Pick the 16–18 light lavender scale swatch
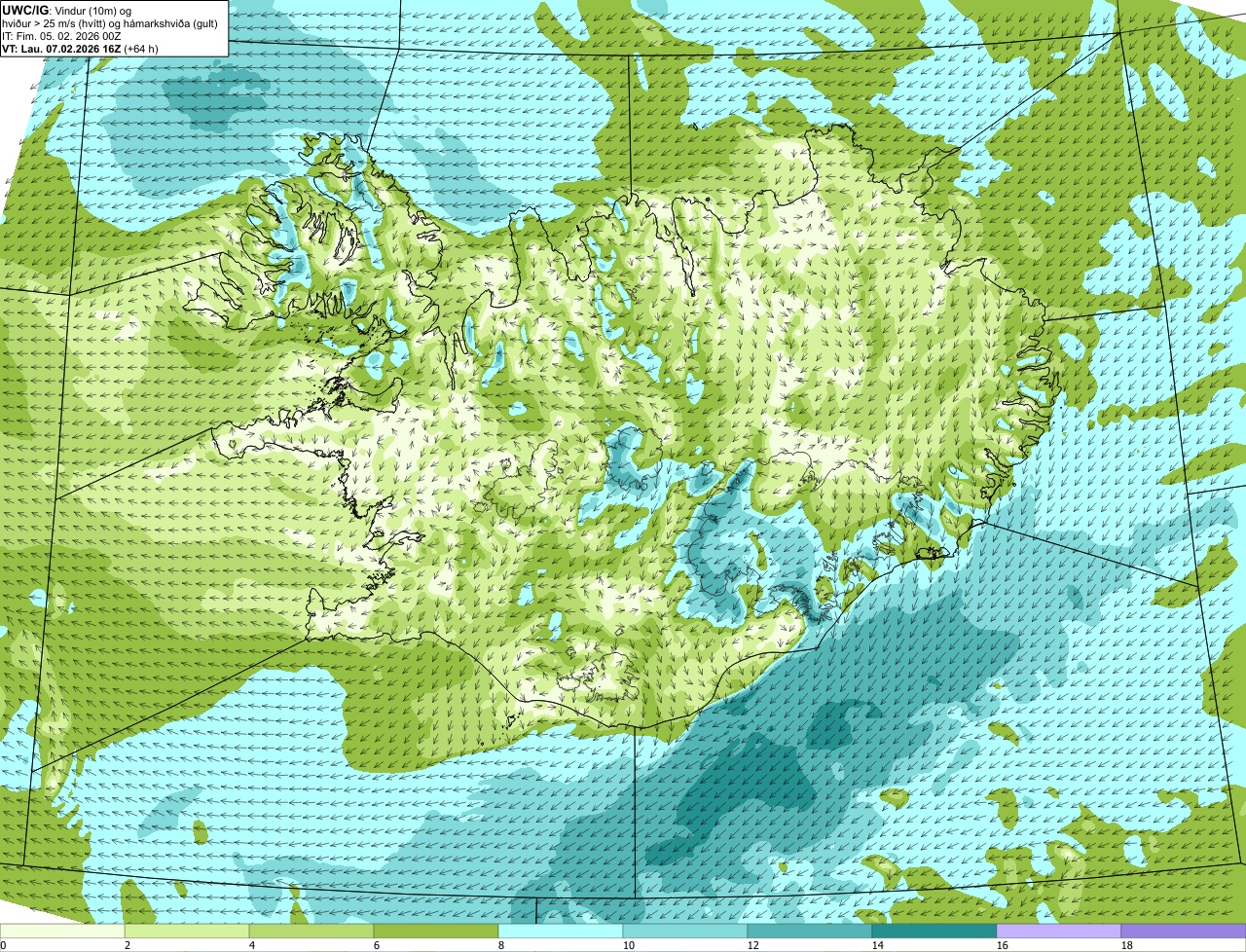1246x952 pixels. [x=1059, y=932]
